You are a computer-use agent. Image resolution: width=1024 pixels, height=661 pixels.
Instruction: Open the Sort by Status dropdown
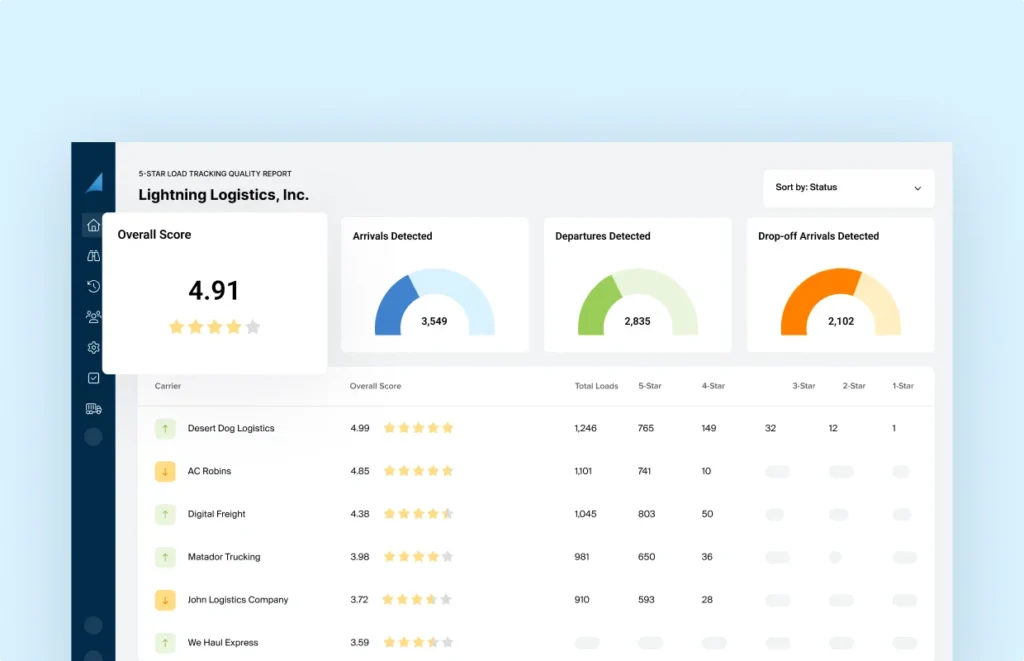pos(848,188)
